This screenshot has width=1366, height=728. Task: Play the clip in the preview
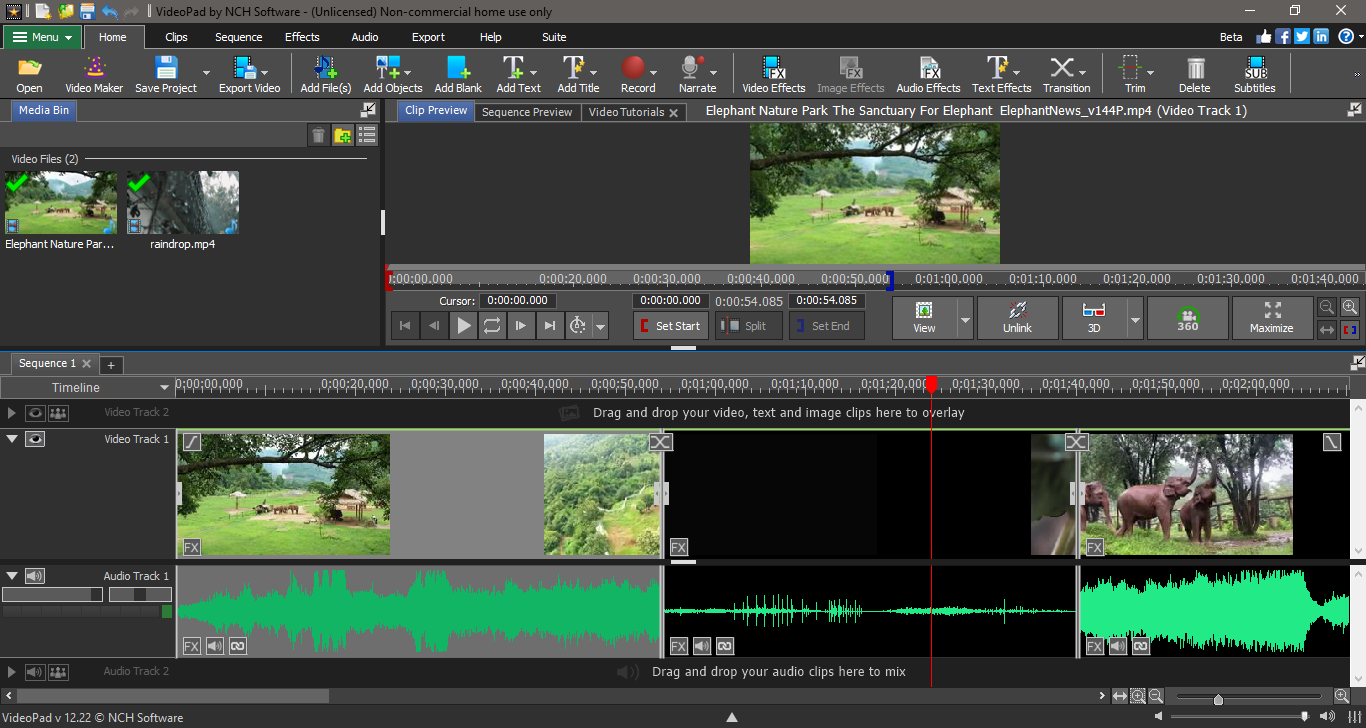[x=463, y=325]
